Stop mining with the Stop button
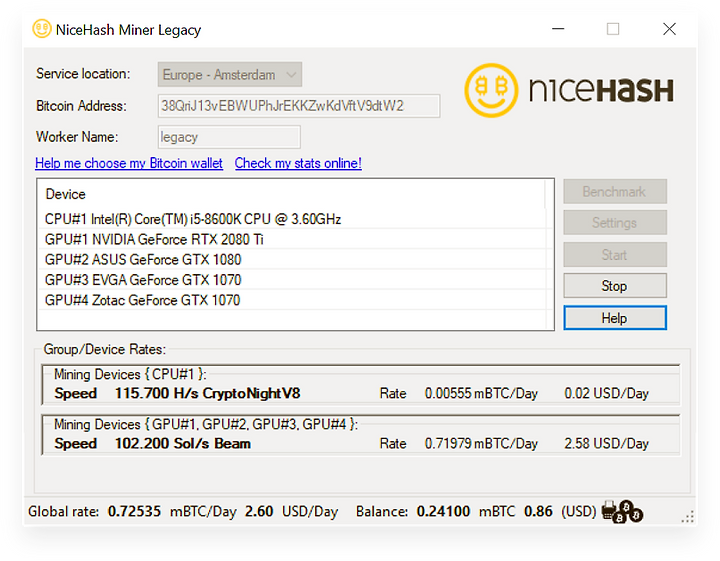This screenshot has height=561, width=720. point(615,286)
